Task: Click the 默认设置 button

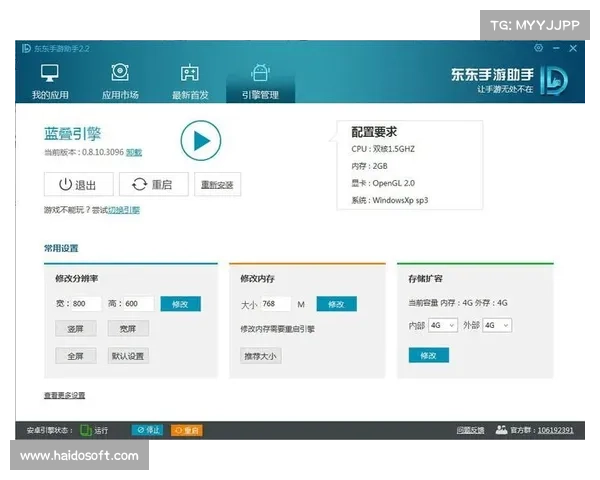Action: 128,356
